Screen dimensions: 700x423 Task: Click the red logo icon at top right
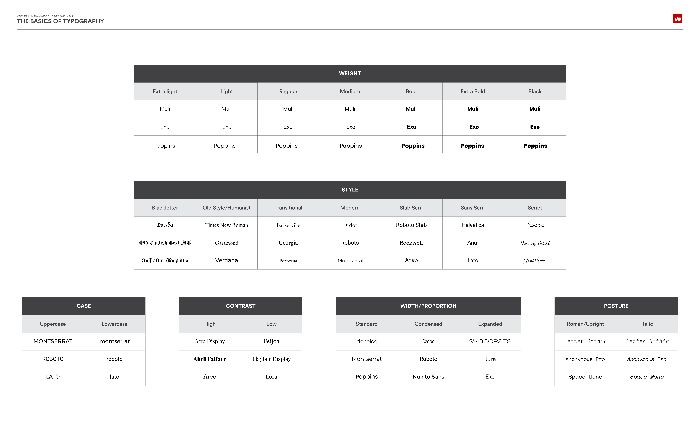[677, 18]
